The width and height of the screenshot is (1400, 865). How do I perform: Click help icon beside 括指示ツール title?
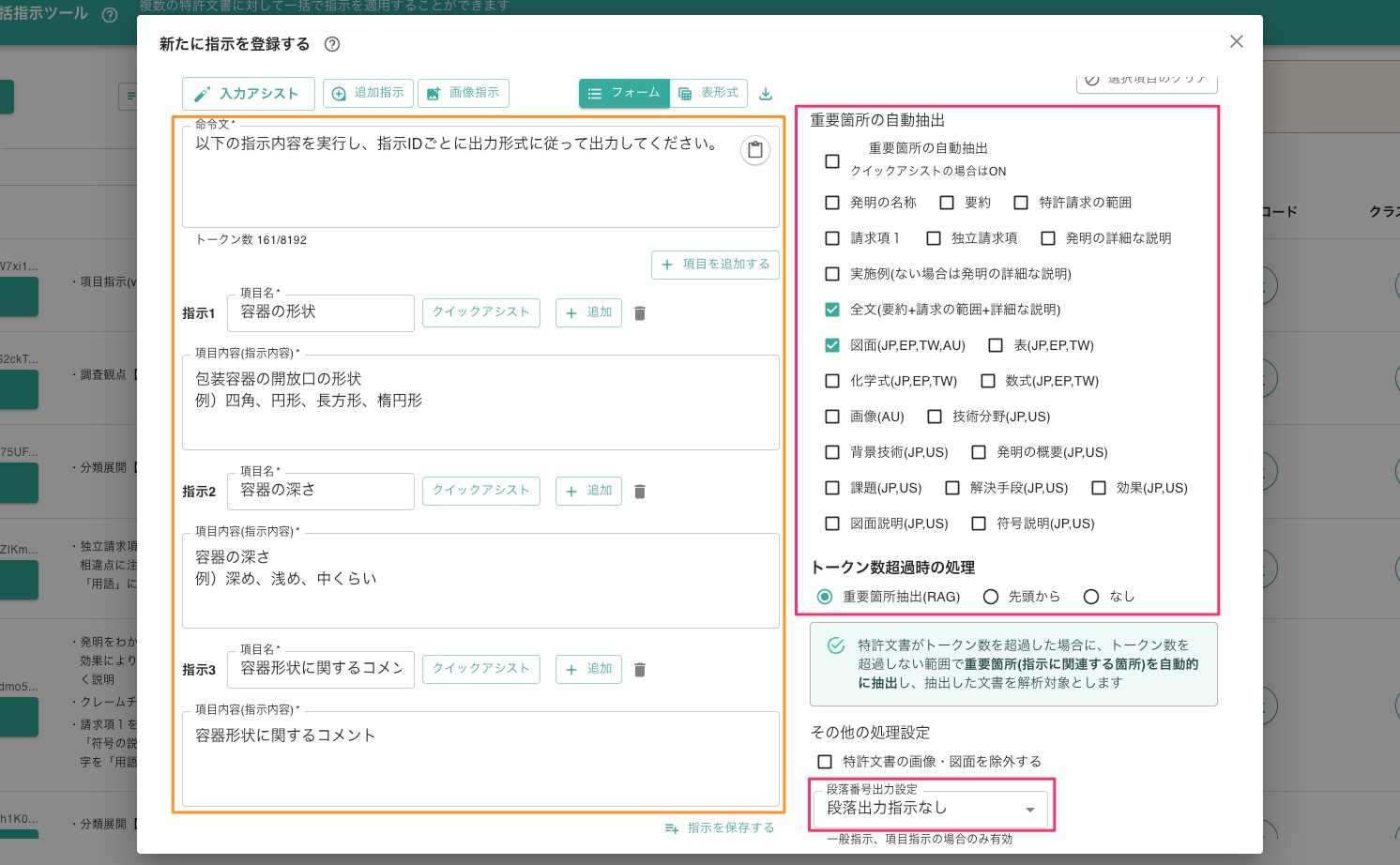pos(110,15)
